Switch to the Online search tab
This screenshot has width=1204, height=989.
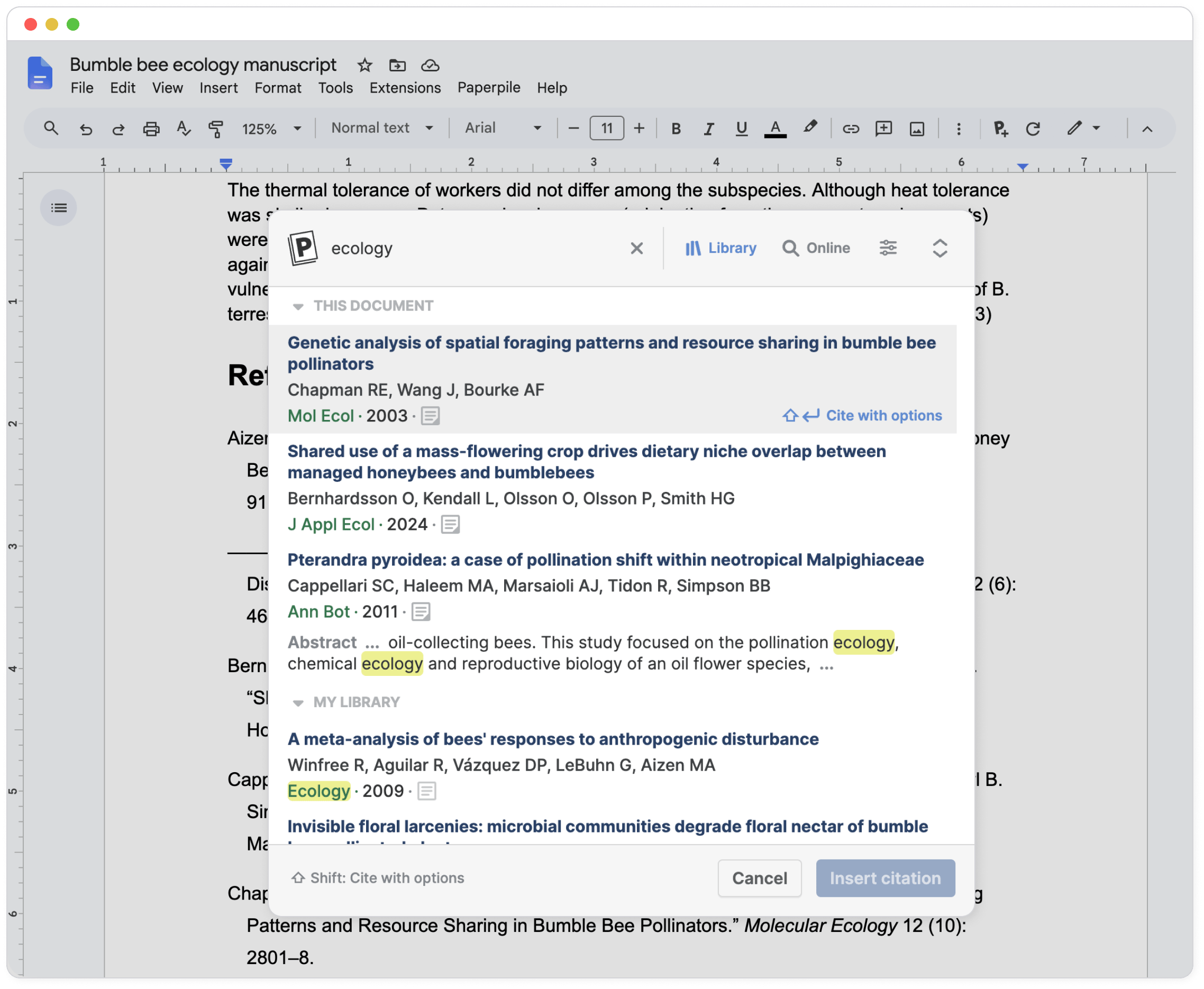816,249
